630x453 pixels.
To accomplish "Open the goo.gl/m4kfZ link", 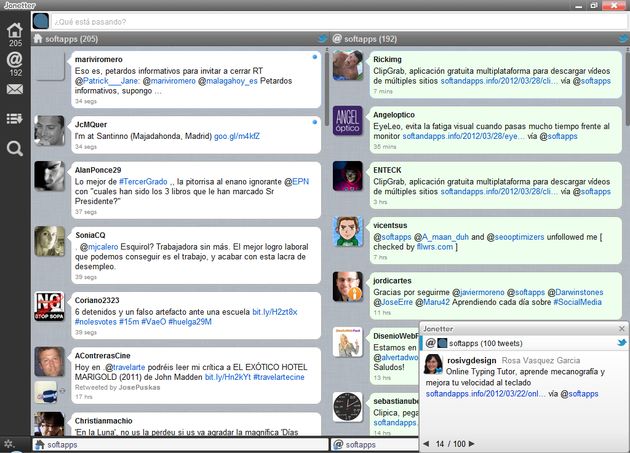I will tap(237, 136).
